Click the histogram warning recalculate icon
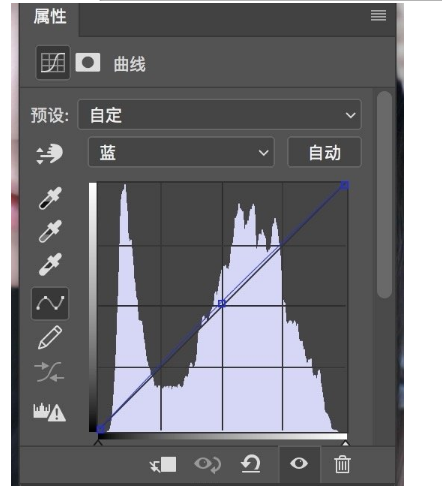Screen dimensions: 442x486 (x=50, y=412)
